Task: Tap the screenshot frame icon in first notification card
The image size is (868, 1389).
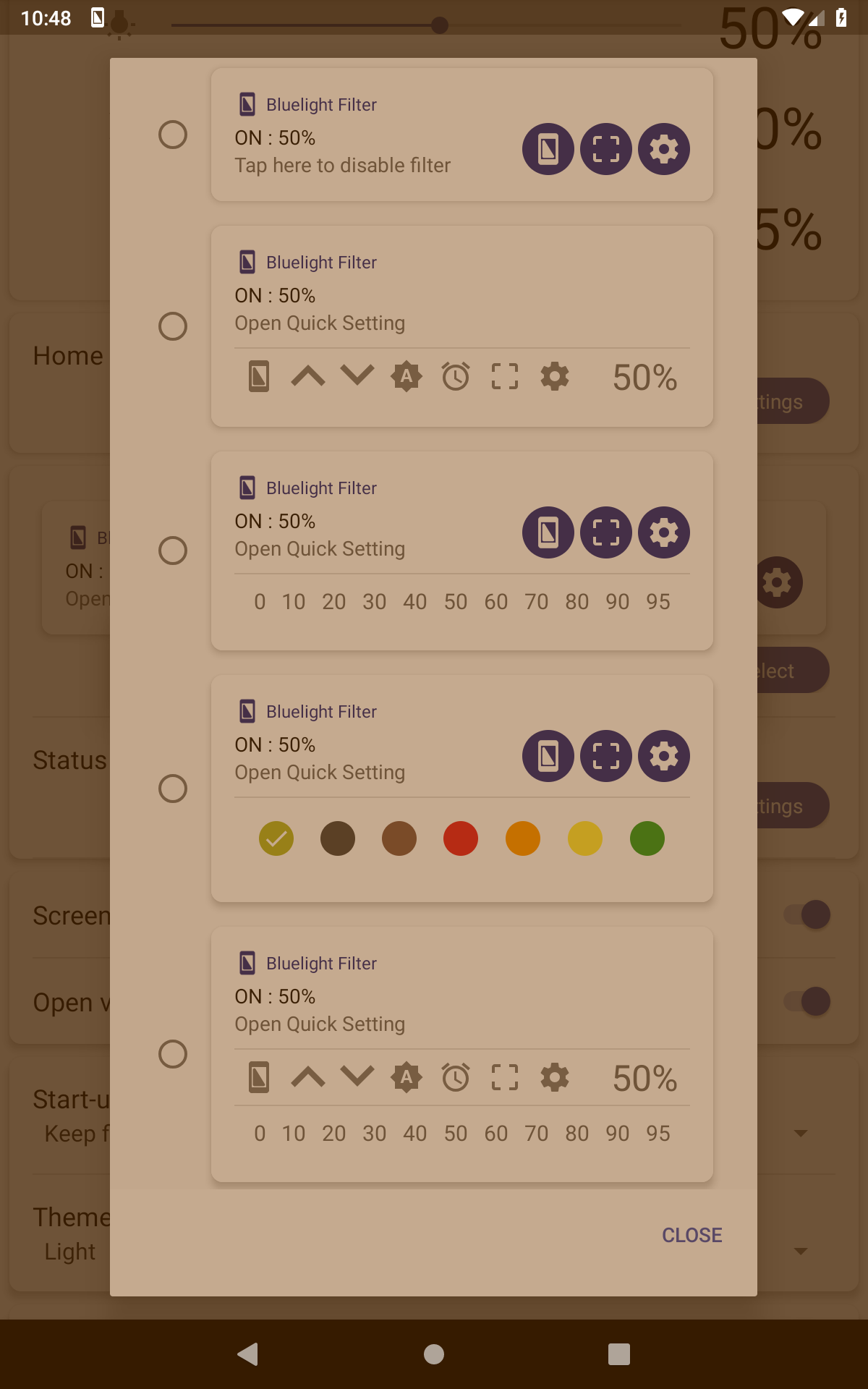Action: pos(606,149)
